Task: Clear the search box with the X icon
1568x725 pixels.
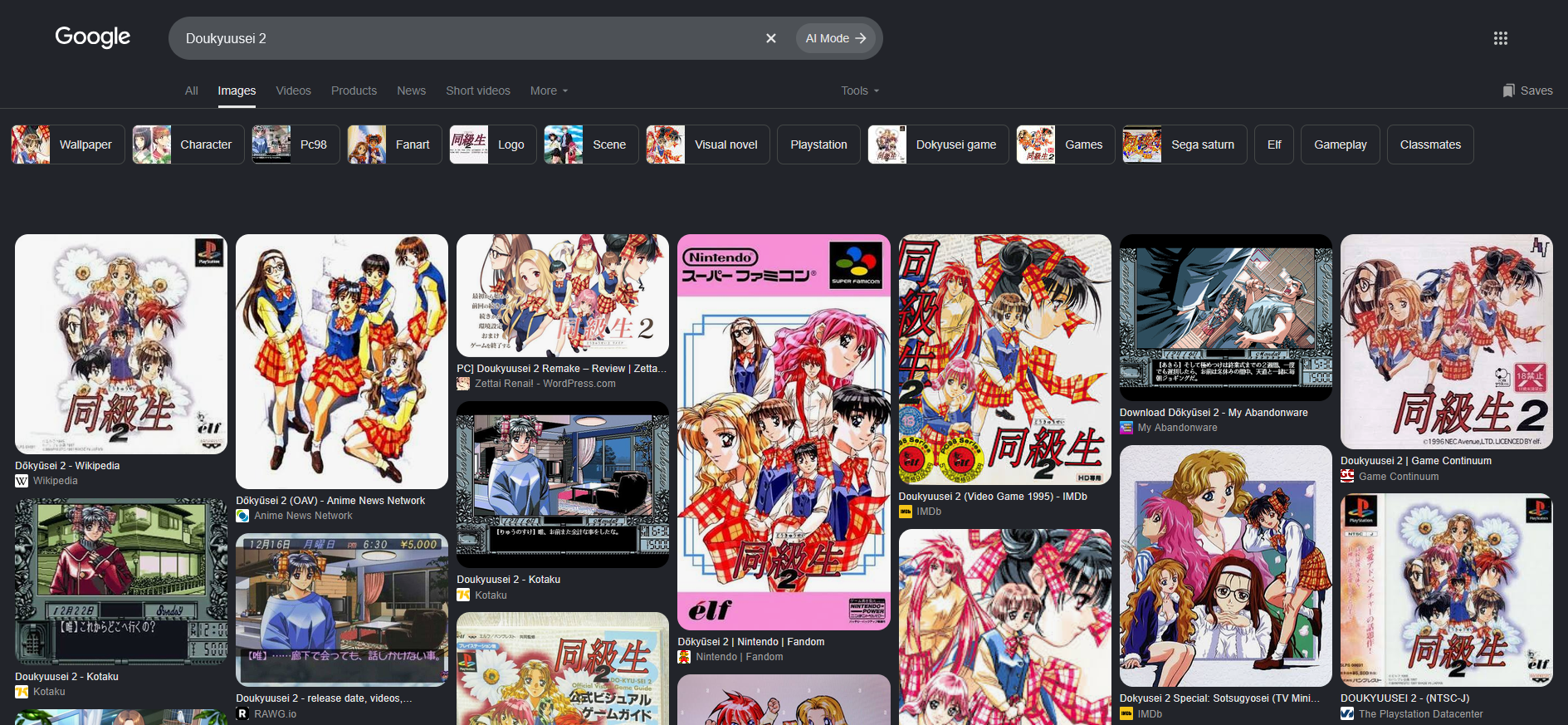Action: [x=771, y=38]
